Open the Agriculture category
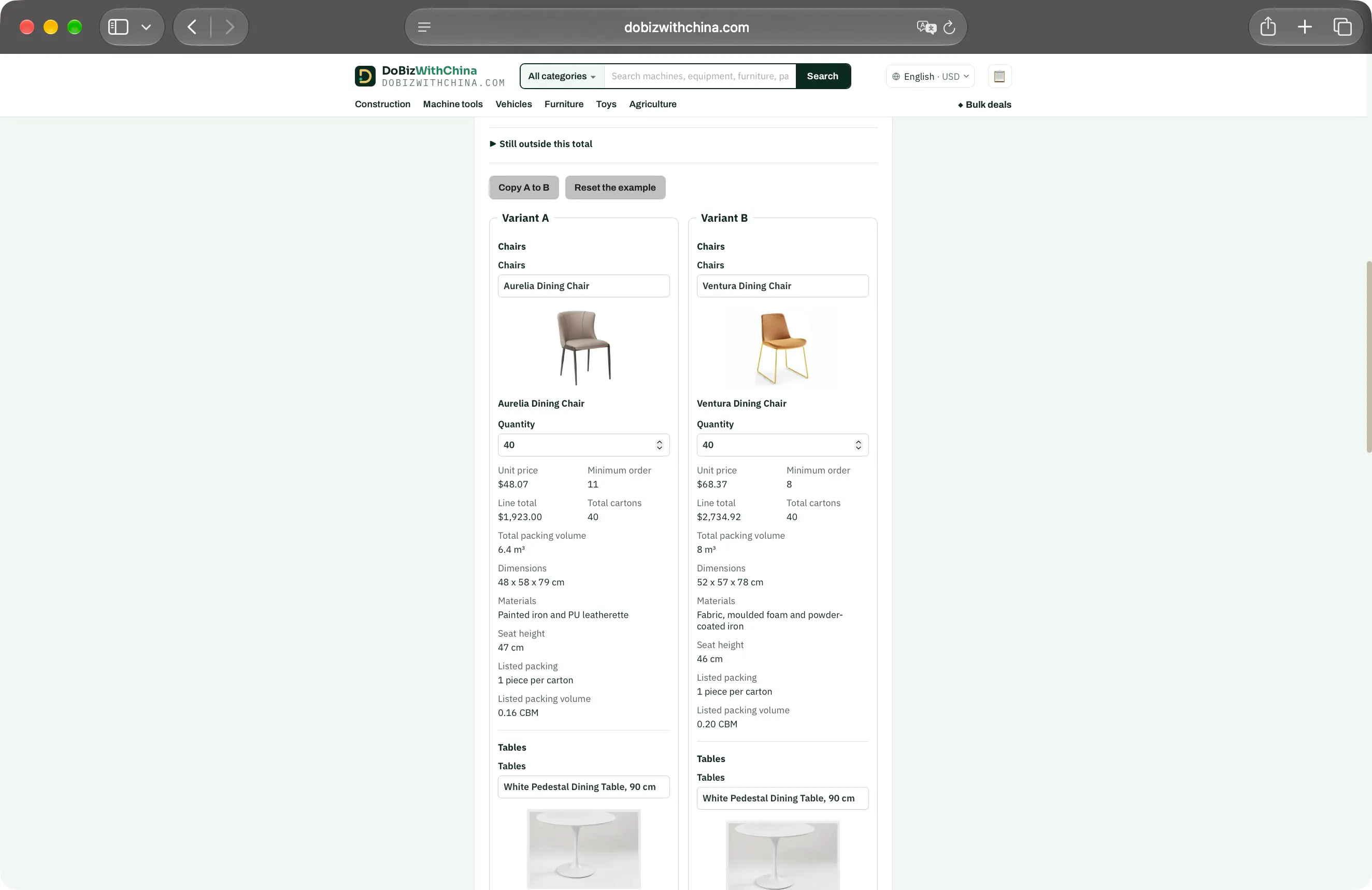 click(x=652, y=104)
